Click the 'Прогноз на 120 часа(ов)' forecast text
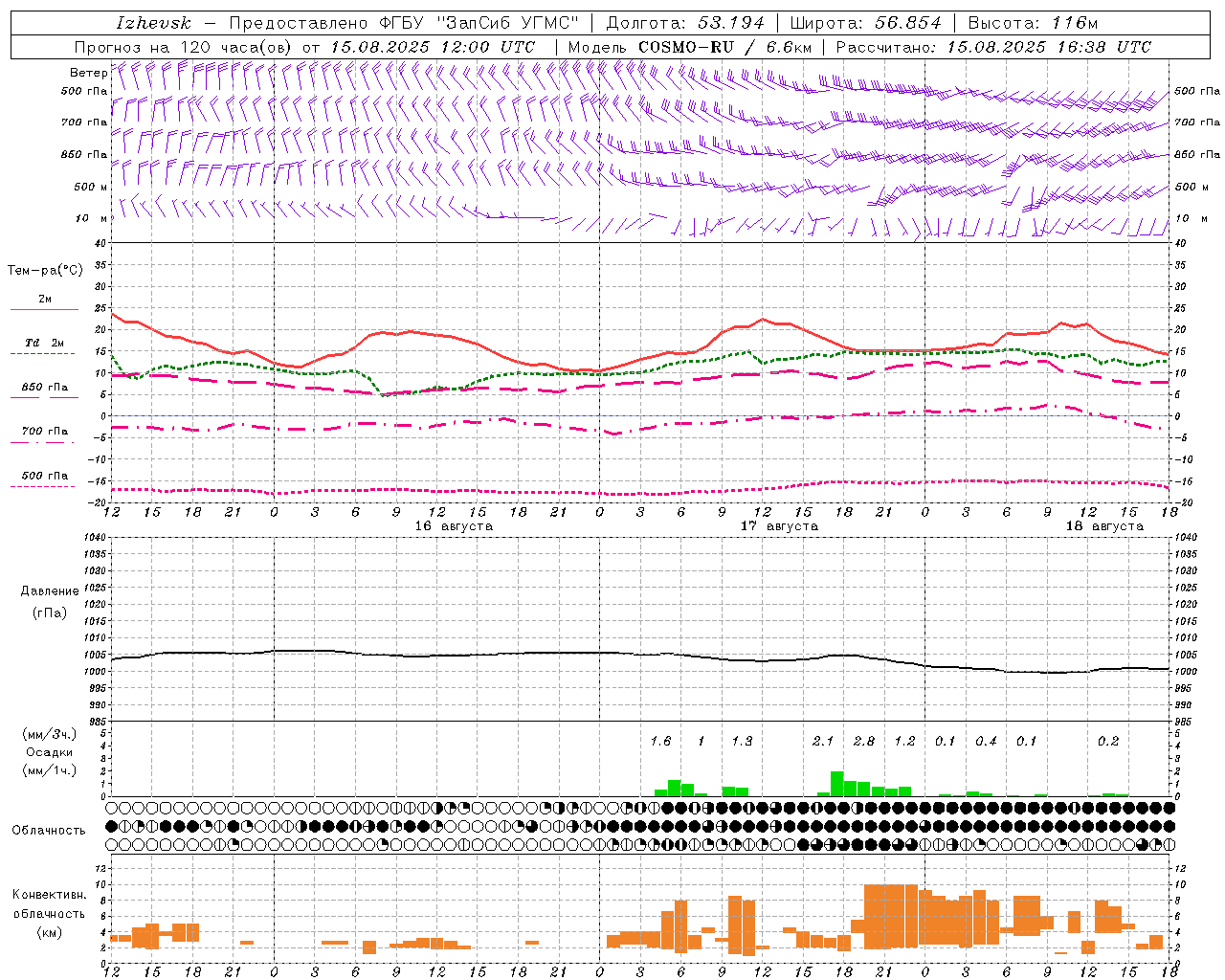1225x980 pixels. click(x=185, y=47)
